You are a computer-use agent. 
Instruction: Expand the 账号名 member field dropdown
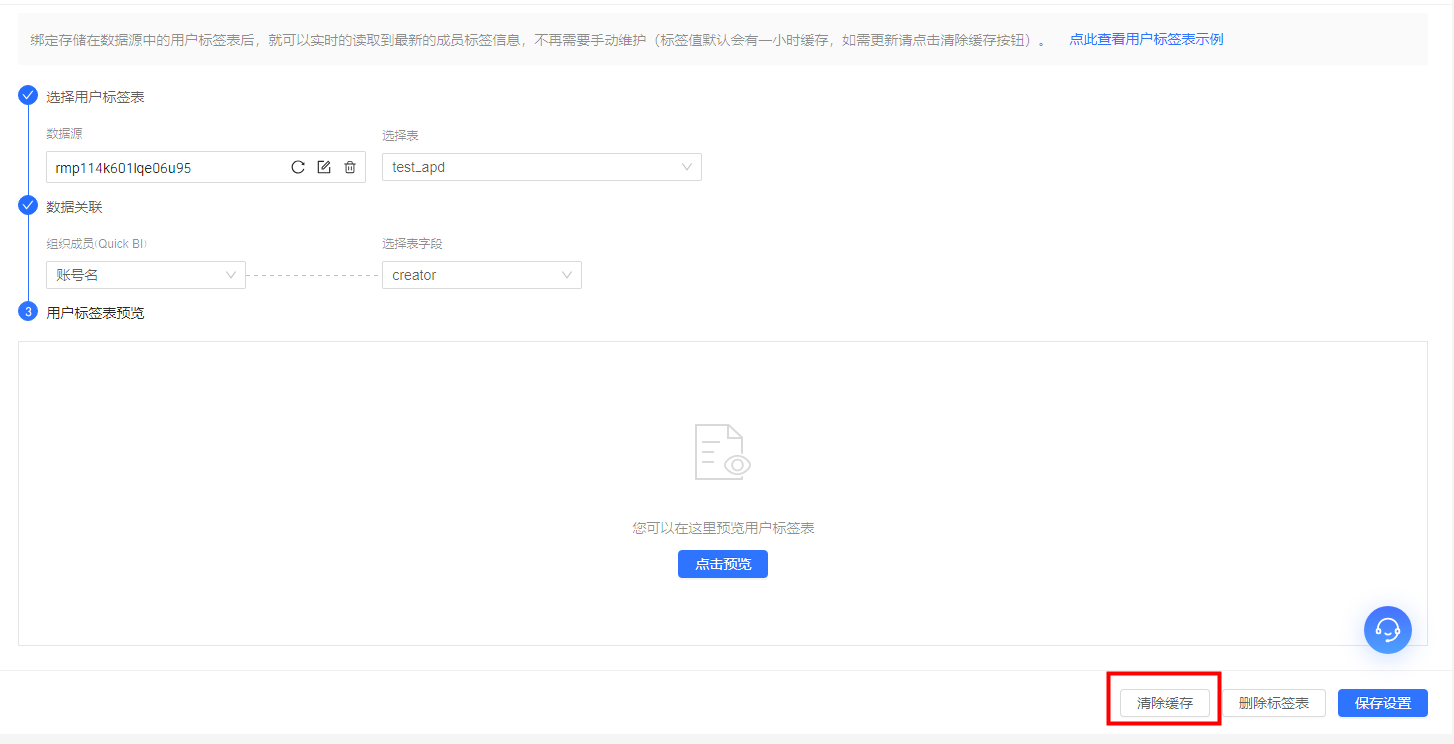[x=146, y=275]
